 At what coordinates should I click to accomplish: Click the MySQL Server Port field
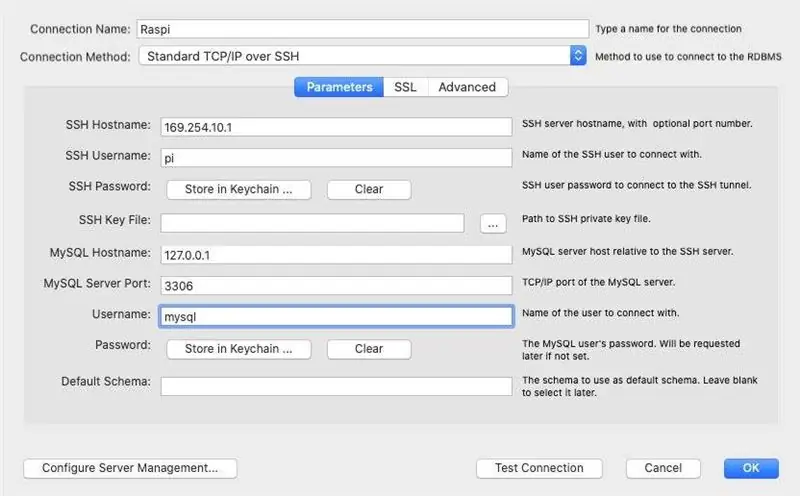click(336, 285)
